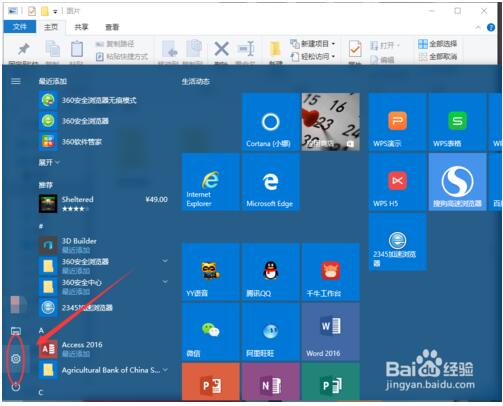The image size is (503, 406).
Task: Click the user account avatar in Start sidebar
Action: tap(18, 305)
